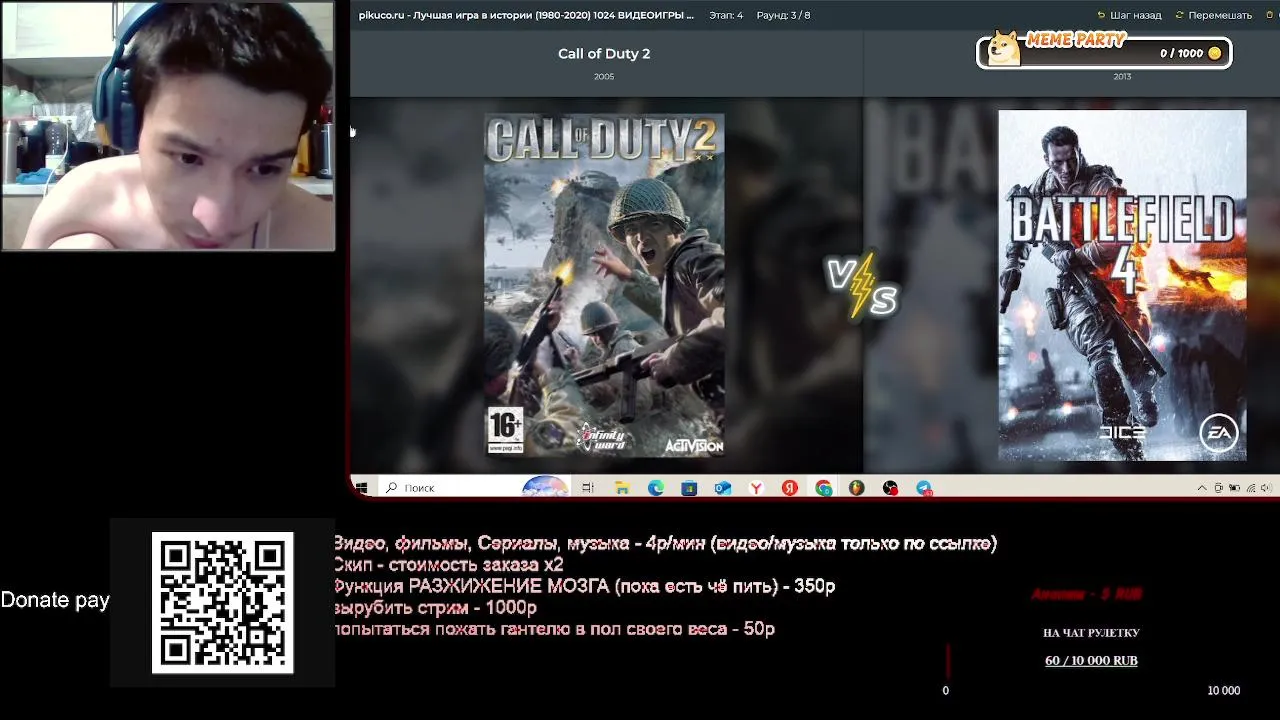Expand the system tray hidden icons arrow

tap(1202, 488)
